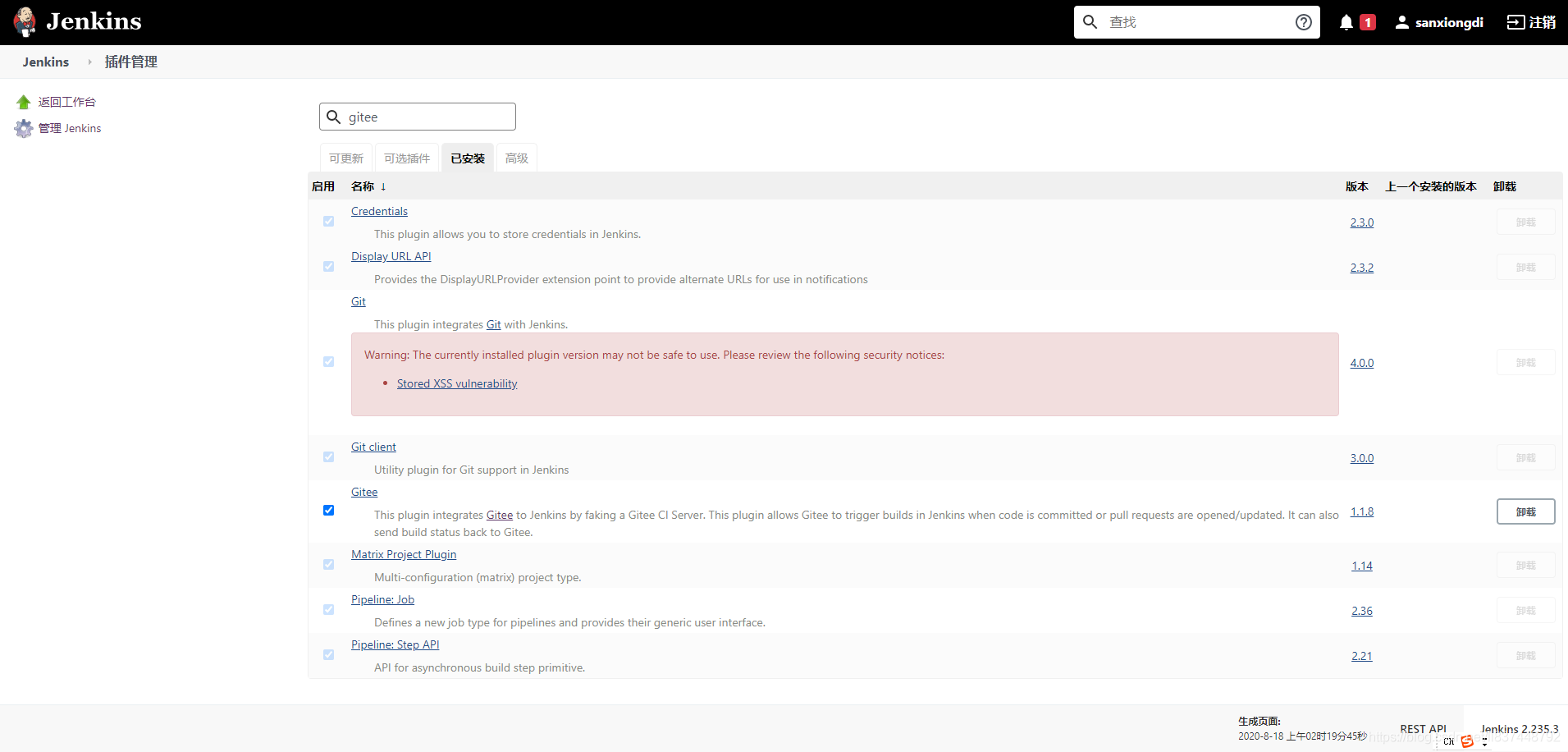Click the Jenkins logo in the top bar
Viewport: 1568px width, 752px height.
pyautogui.click(x=25, y=21)
